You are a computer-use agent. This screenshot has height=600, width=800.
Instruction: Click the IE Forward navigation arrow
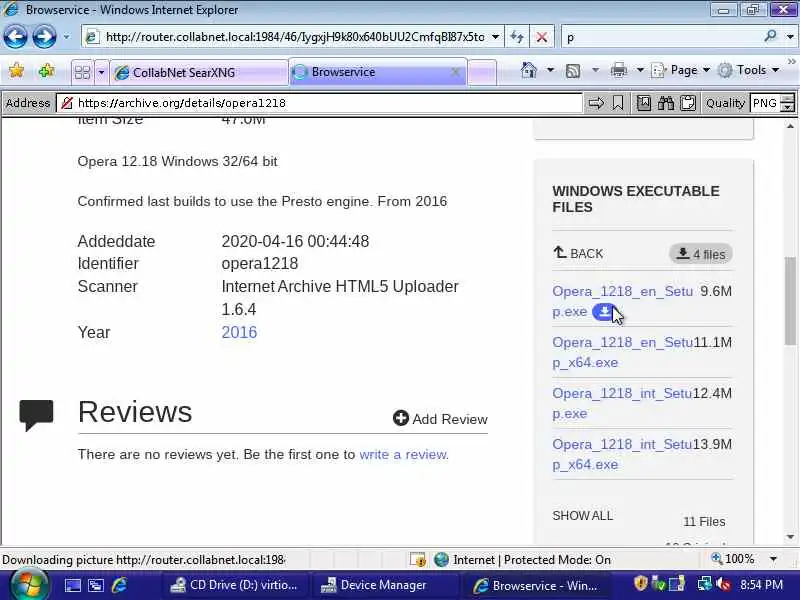pyautogui.click(x=44, y=37)
